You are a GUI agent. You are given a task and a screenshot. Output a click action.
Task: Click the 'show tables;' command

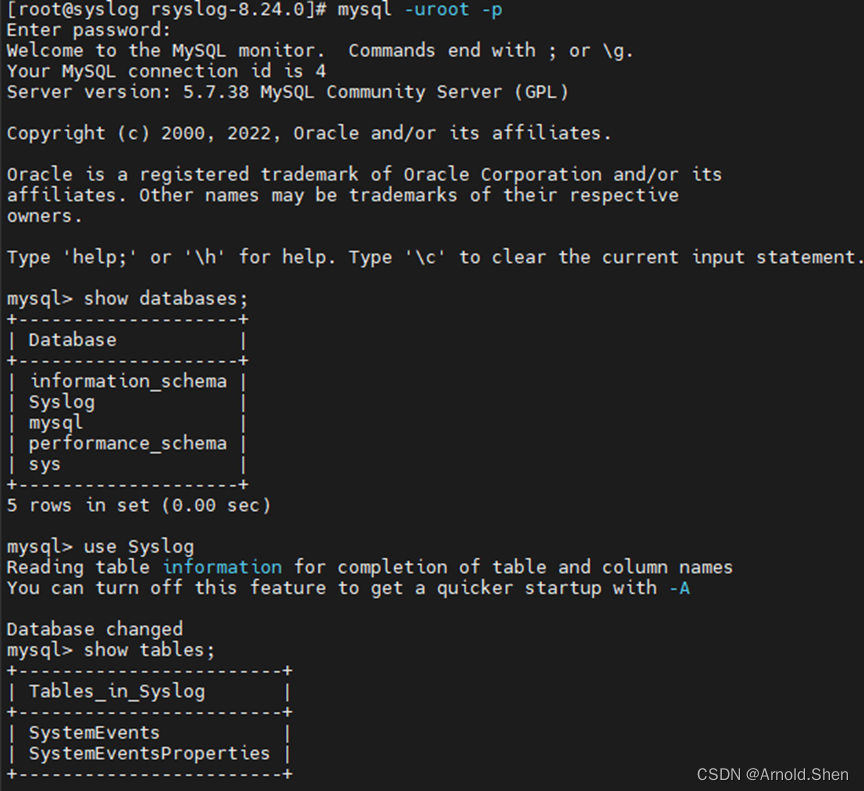[x=149, y=650]
